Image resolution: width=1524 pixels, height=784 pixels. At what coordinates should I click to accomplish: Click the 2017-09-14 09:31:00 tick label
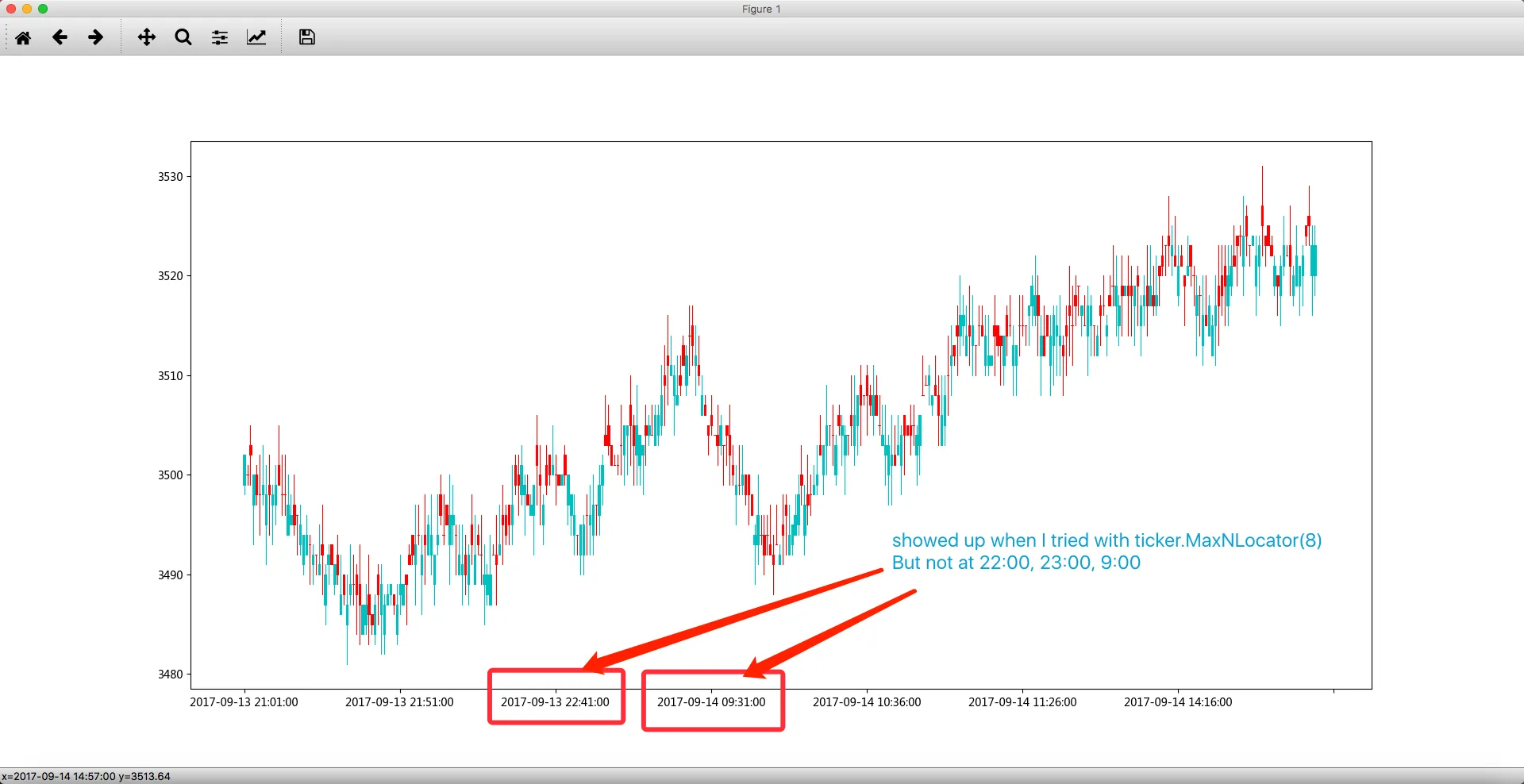[x=711, y=702]
